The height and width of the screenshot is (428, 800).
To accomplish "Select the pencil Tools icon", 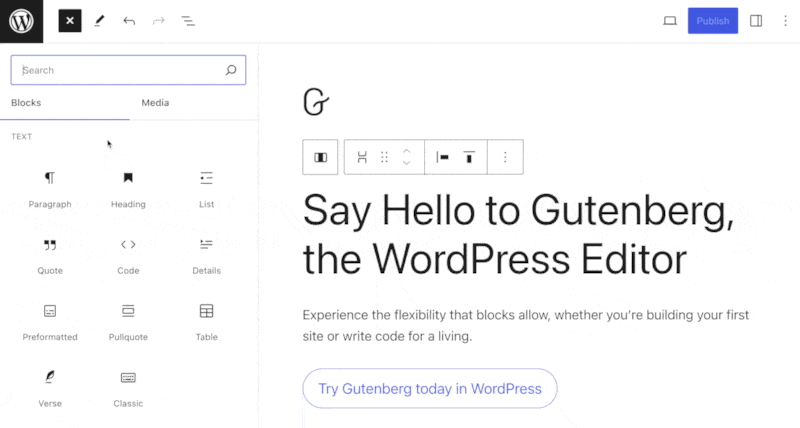I will pos(99,21).
